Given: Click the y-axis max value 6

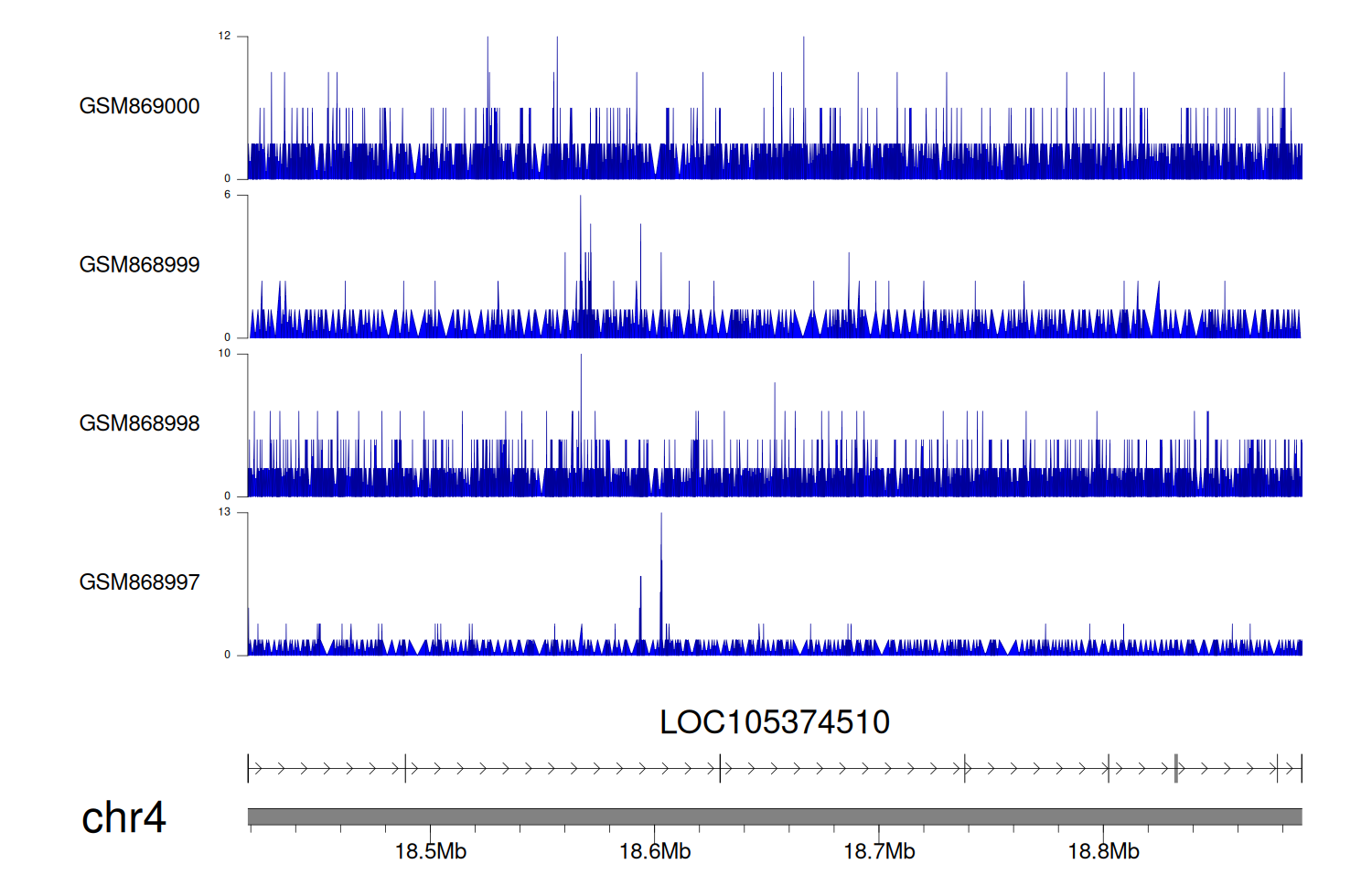Looking at the screenshot, I should (227, 195).
